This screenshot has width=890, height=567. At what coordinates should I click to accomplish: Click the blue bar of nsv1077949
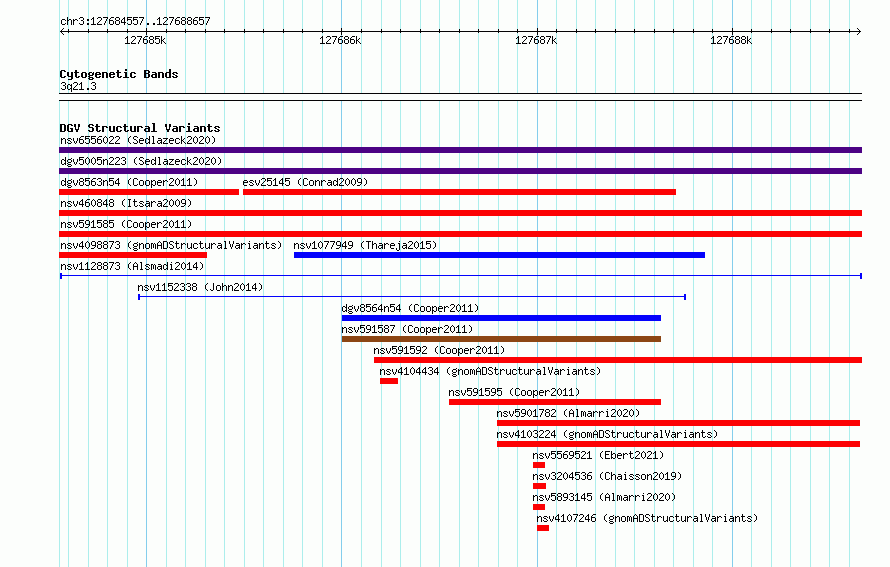tap(499, 255)
